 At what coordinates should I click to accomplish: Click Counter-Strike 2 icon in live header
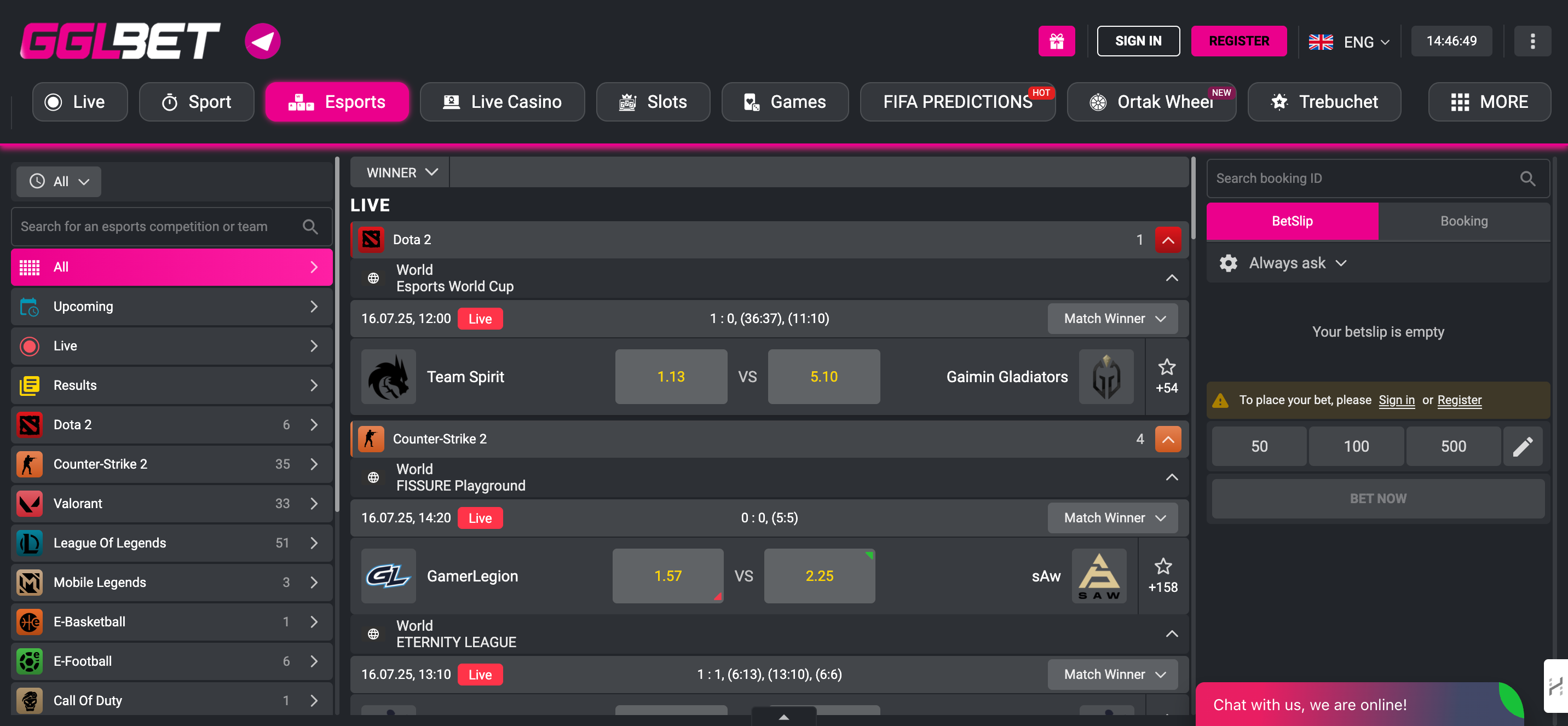tap(371, 439)
